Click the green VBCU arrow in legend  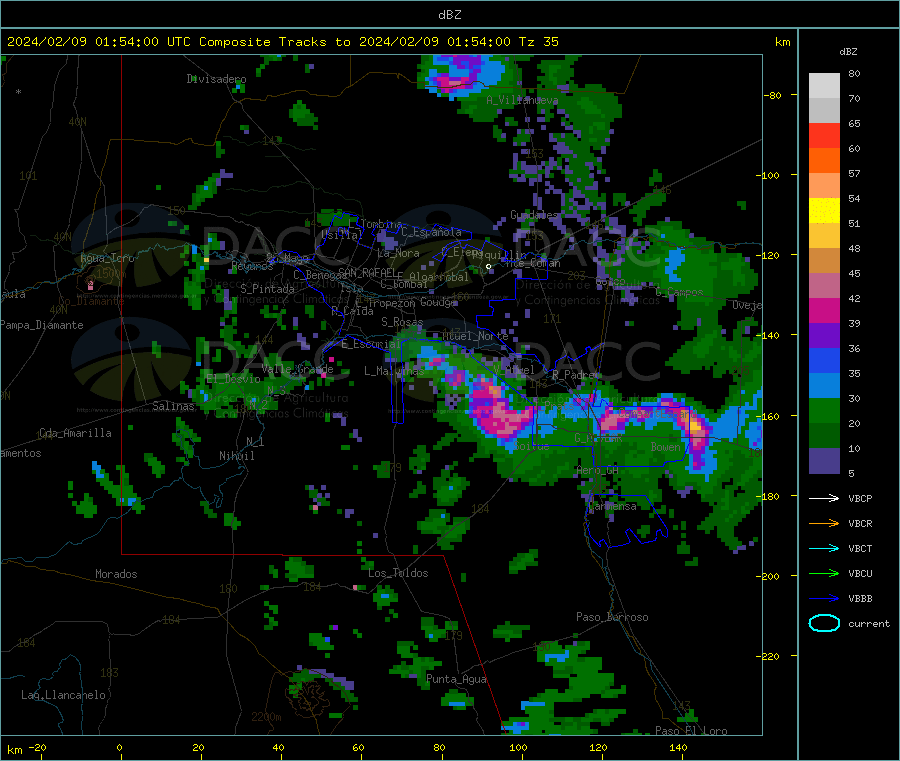click(x=824, y=573)
